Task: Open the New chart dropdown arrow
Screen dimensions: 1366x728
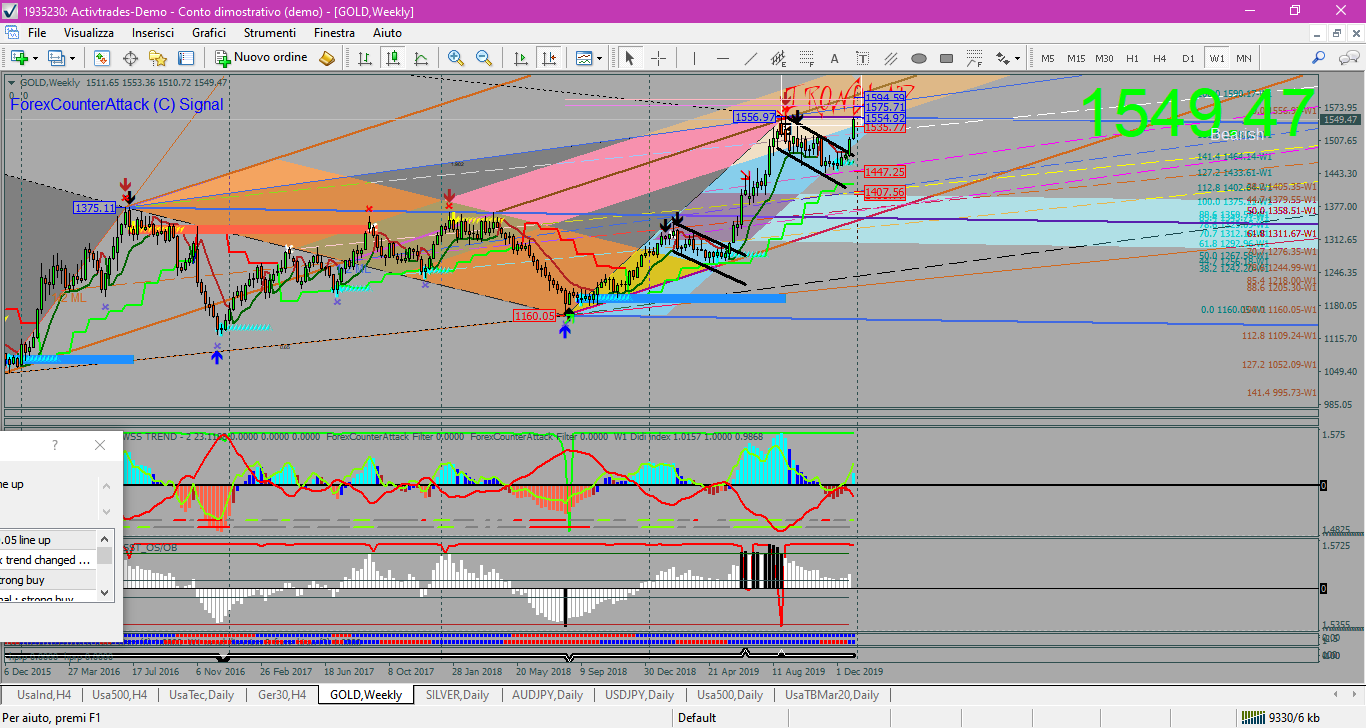Action: point(37,58)
